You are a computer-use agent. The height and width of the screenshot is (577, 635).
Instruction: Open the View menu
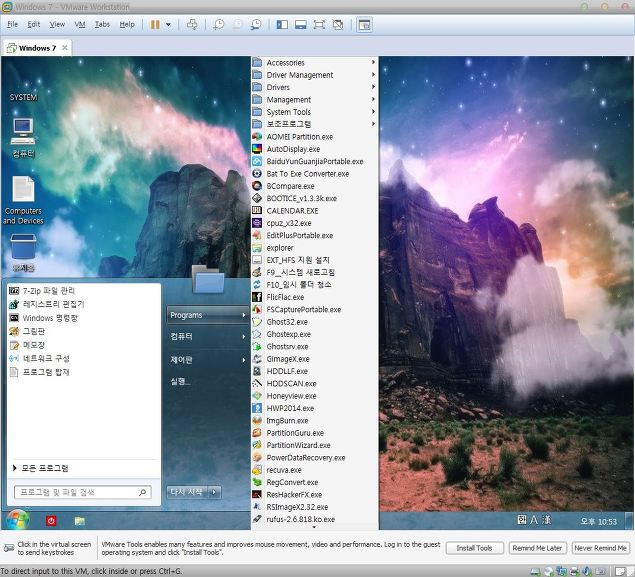point(57,24)
